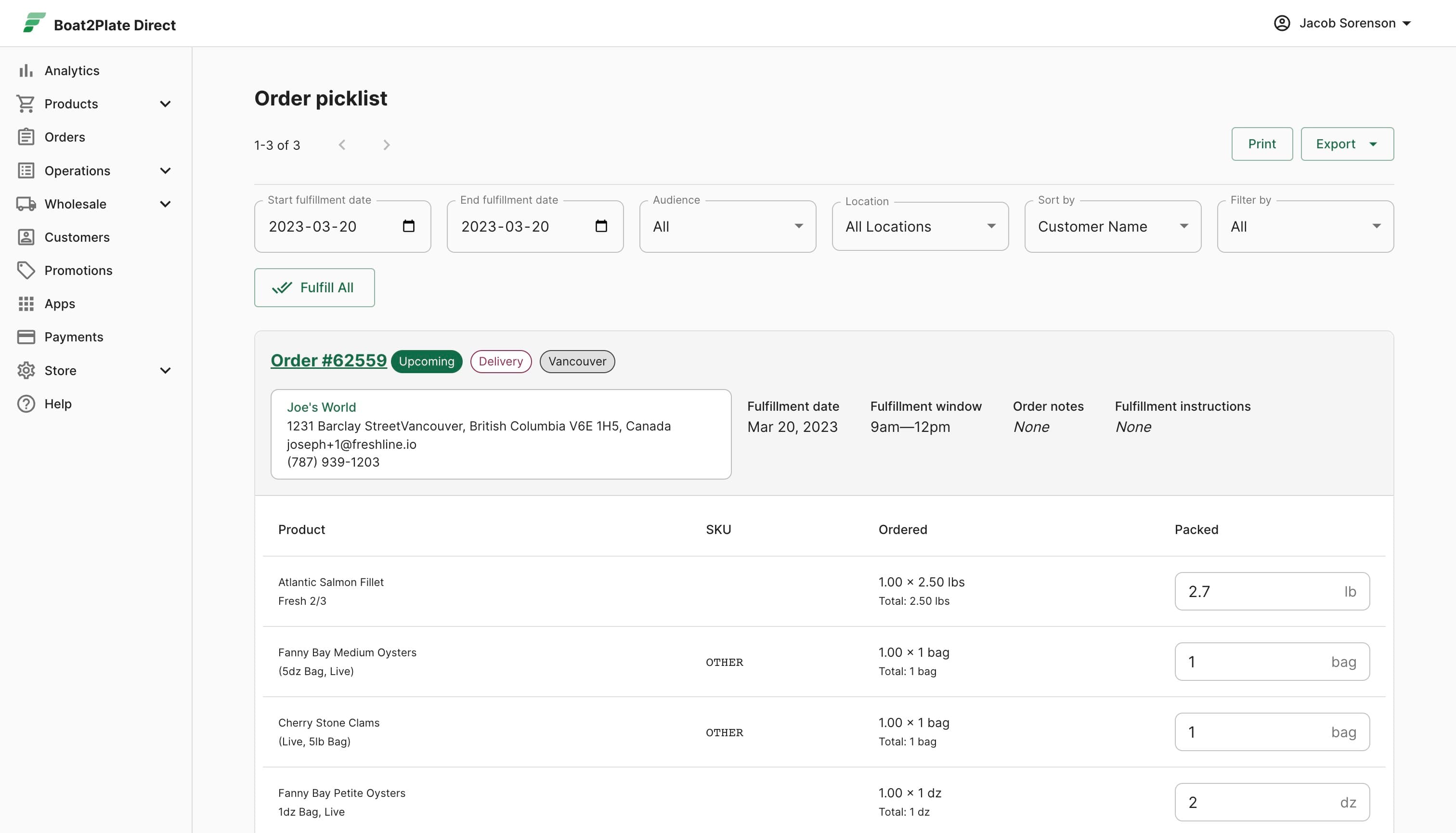Open the Order #62559 link

pos(328,361)
